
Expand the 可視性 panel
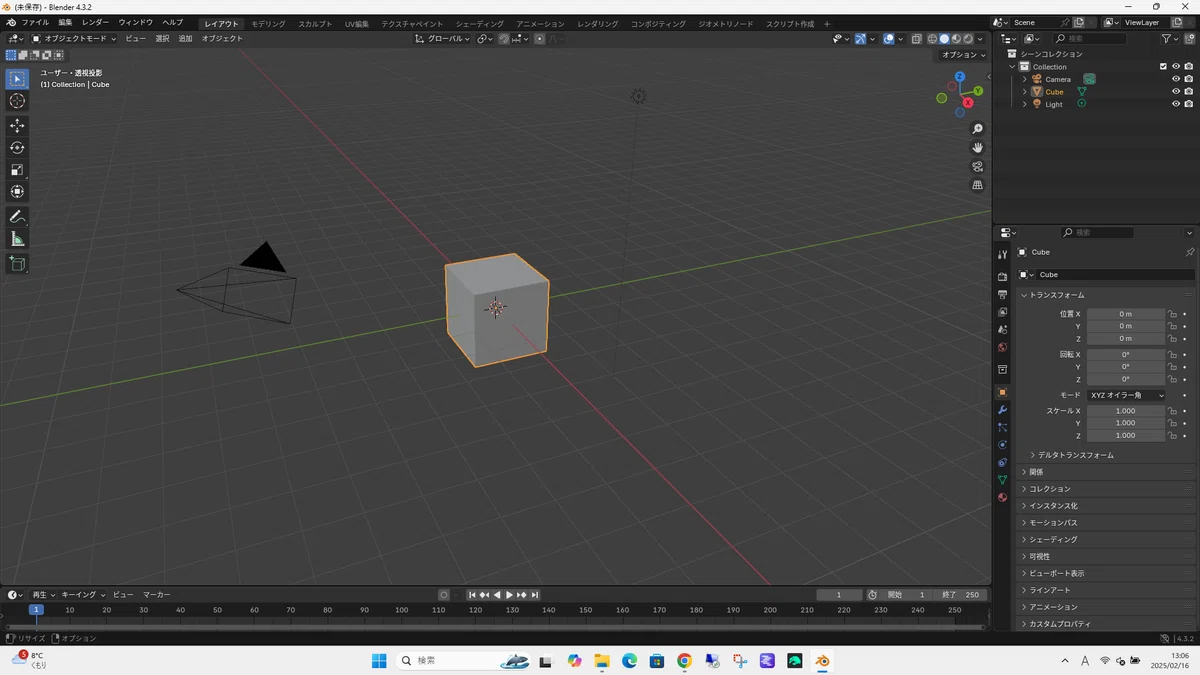pos(1039,556)
